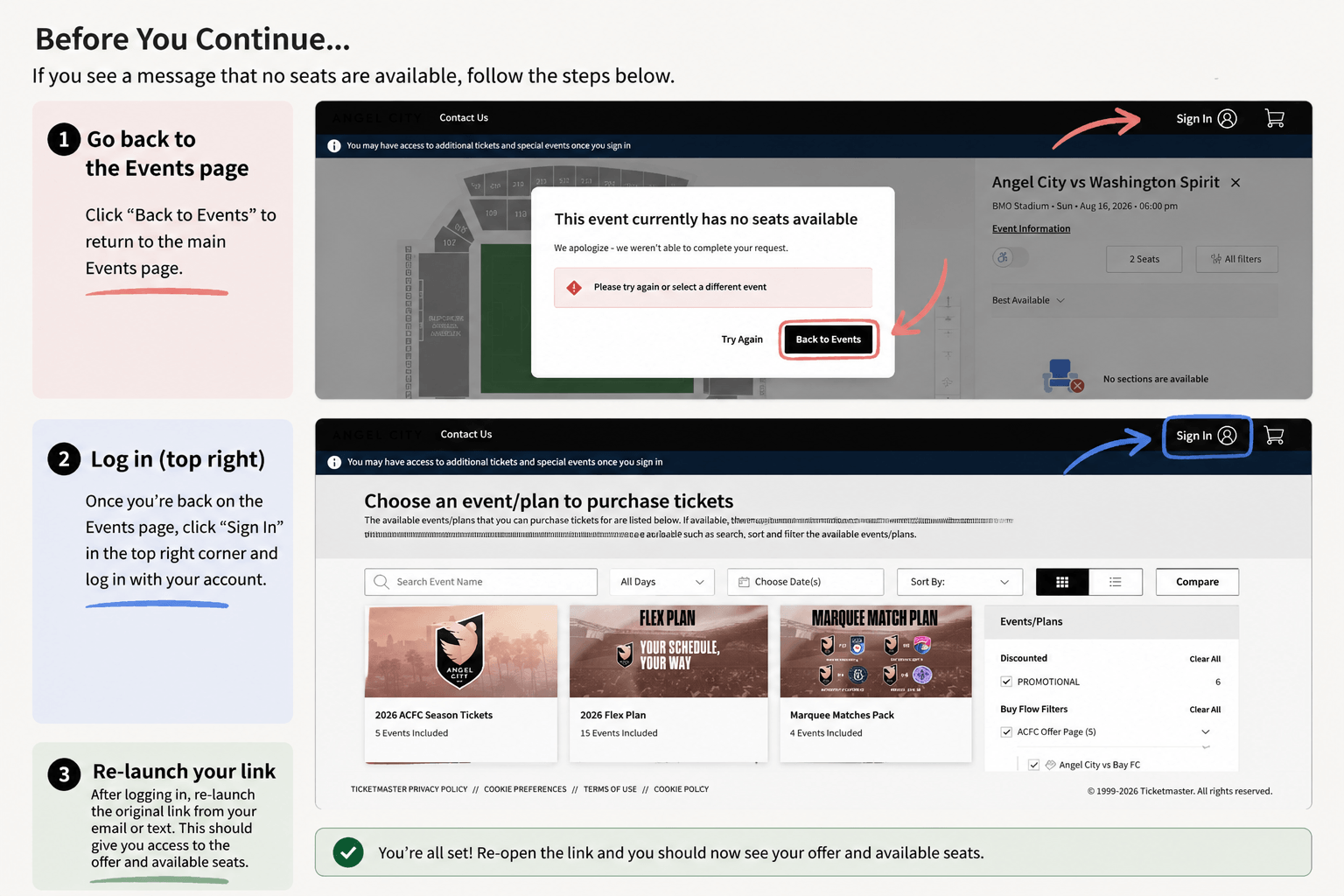The width and height of the screenshot is (1344, 896).
Task: Open Cookie Preferences link
Action: [x=525, y=789]
